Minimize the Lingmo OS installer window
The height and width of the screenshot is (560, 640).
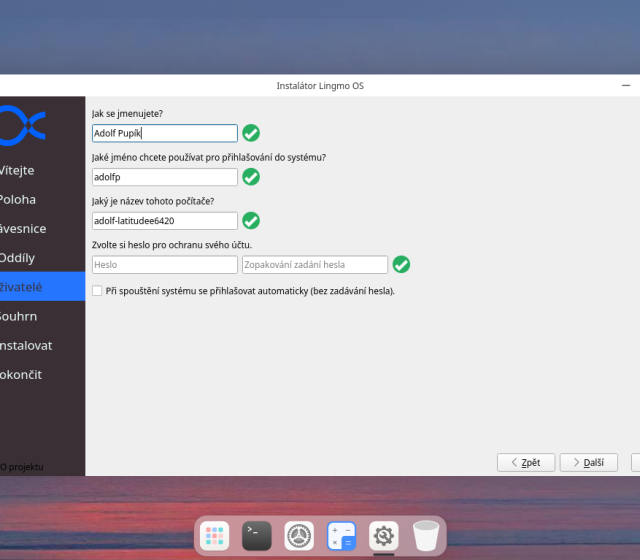[x=626, y=86]
